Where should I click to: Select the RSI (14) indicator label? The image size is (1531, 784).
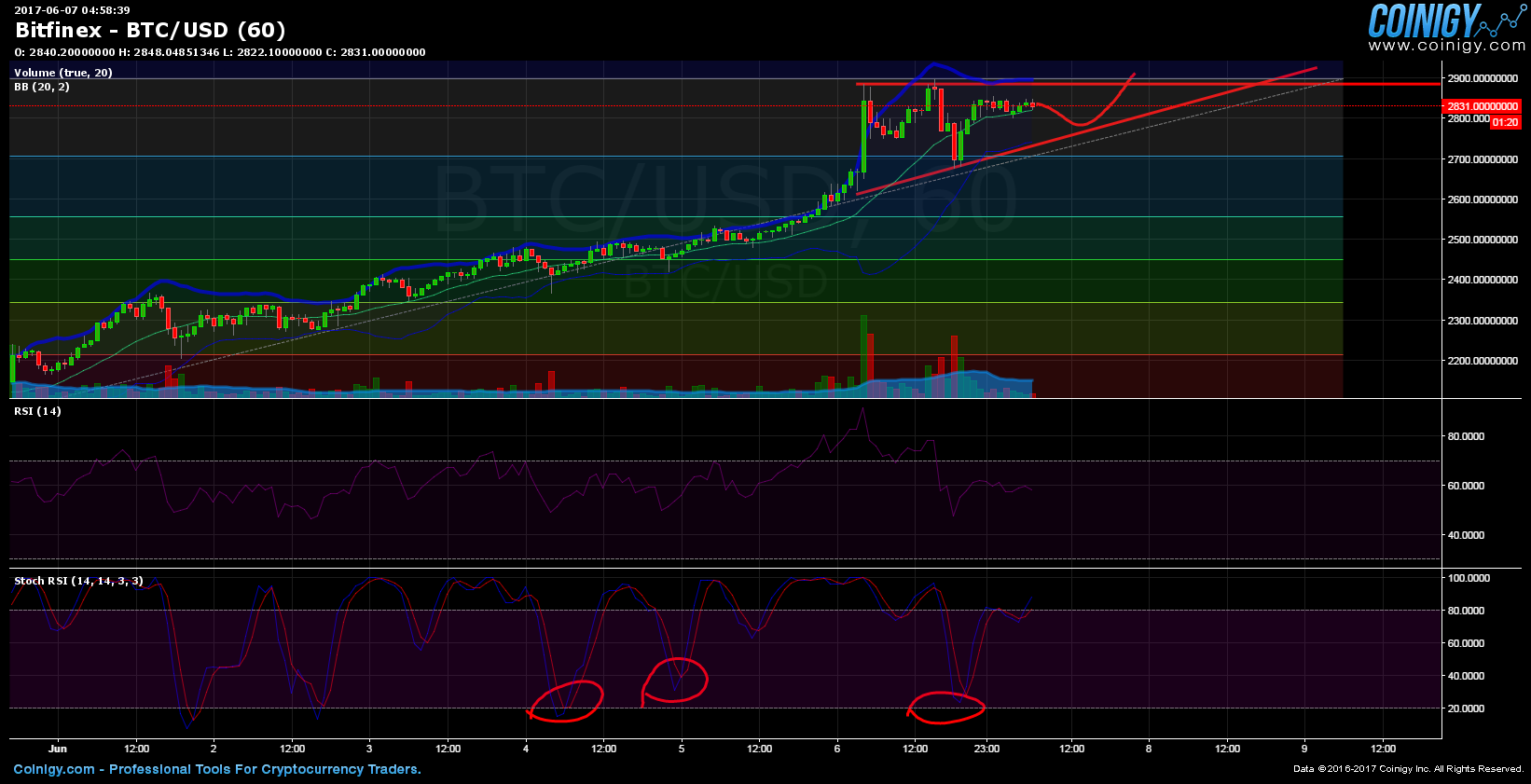[37, 411]
